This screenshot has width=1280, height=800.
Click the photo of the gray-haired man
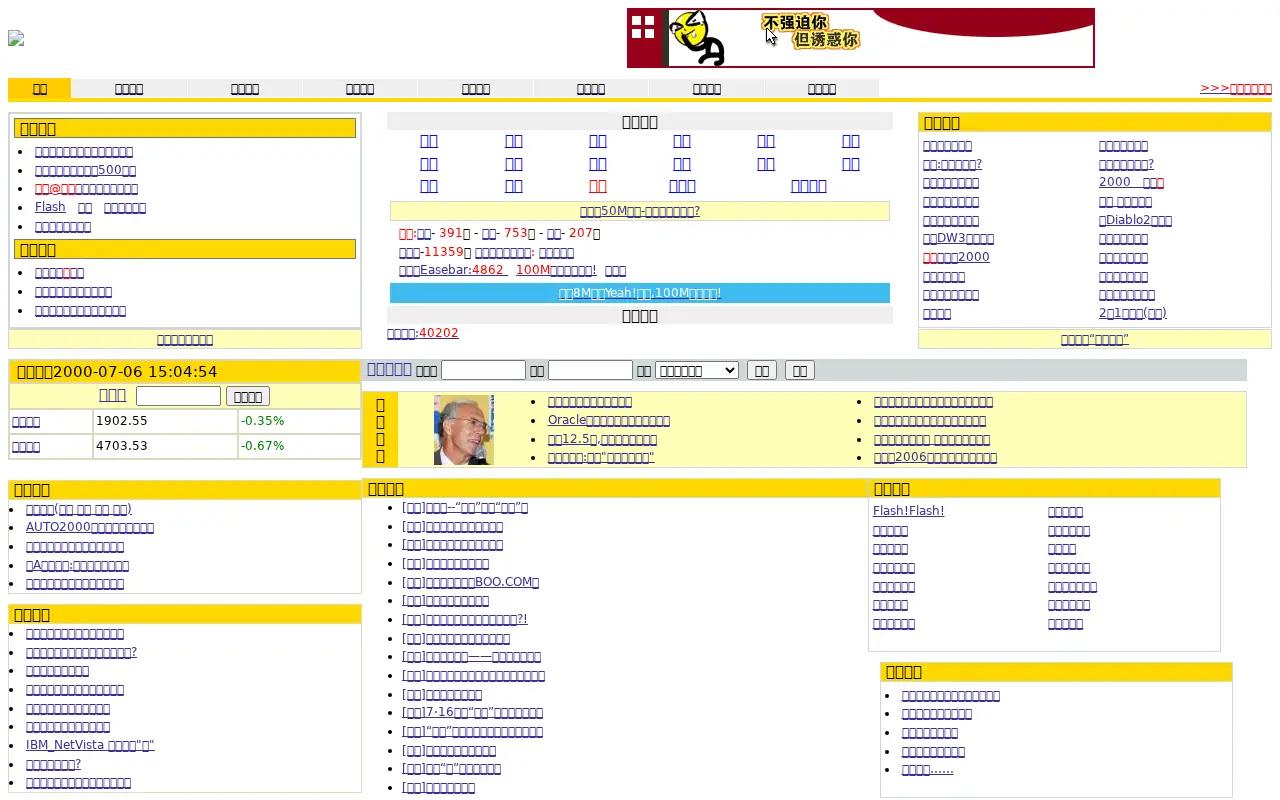click(464, 430)
